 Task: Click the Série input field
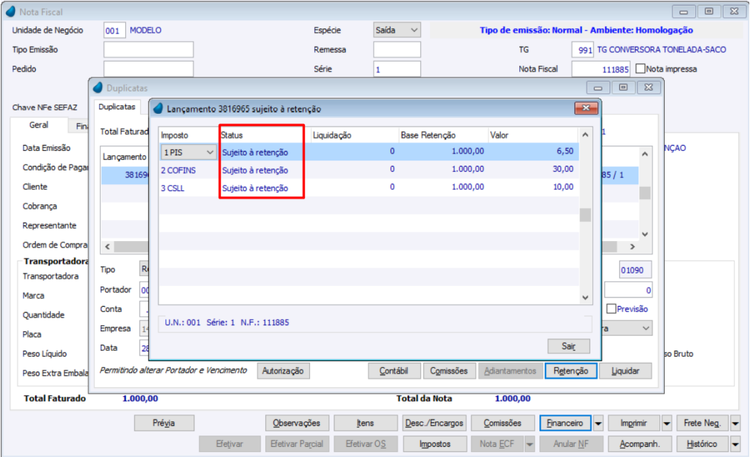point(397,69)
